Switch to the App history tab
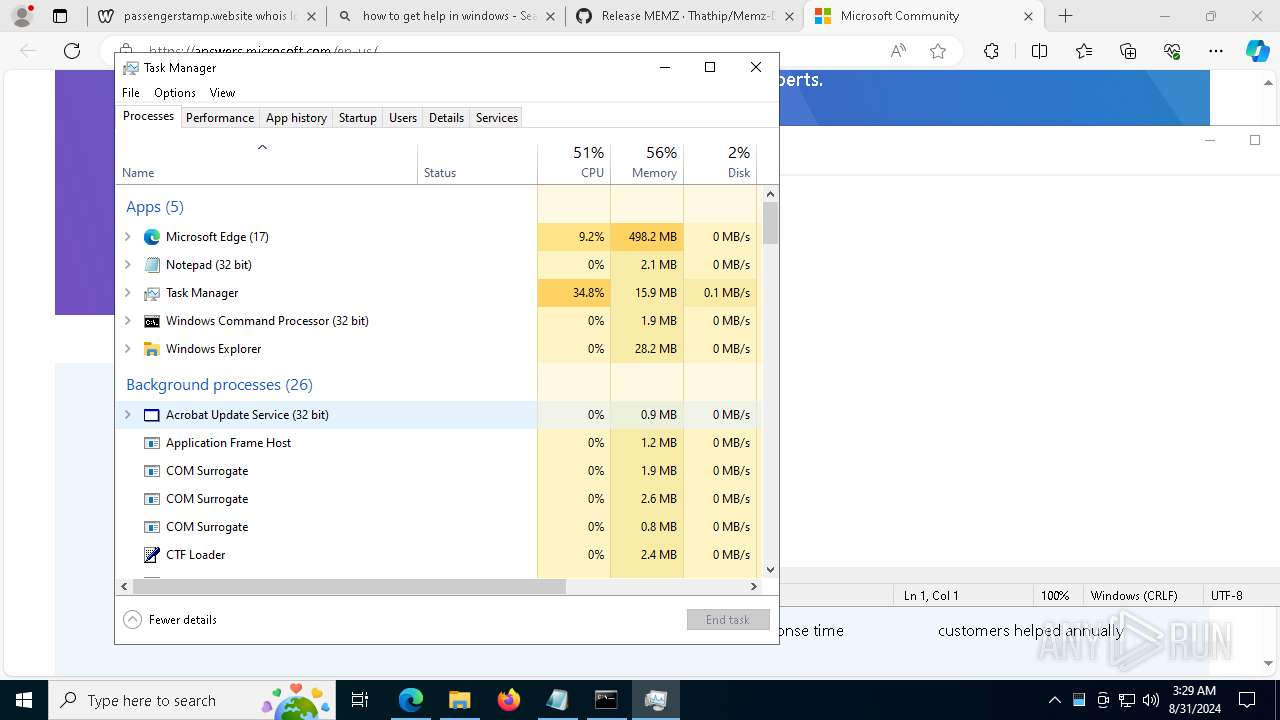1280x720 pixels. [x=296, y=118]
